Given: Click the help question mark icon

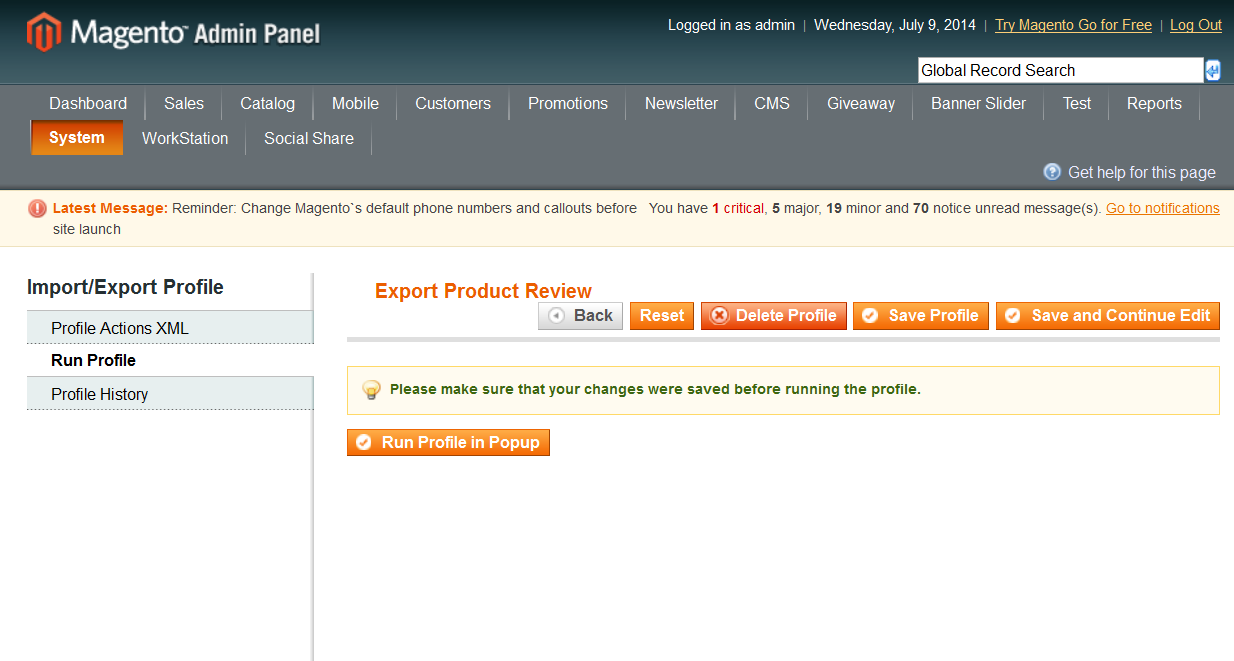Looking at the screenshot, I should pos(1052,172).
